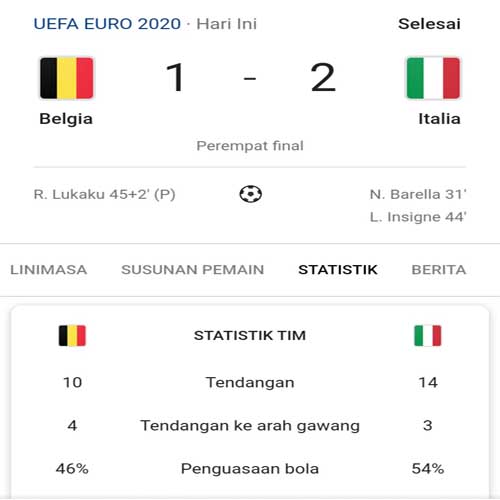Screen dimensions: 500x500
Task: Click the Belgia team name
Action: pos(66,119)
